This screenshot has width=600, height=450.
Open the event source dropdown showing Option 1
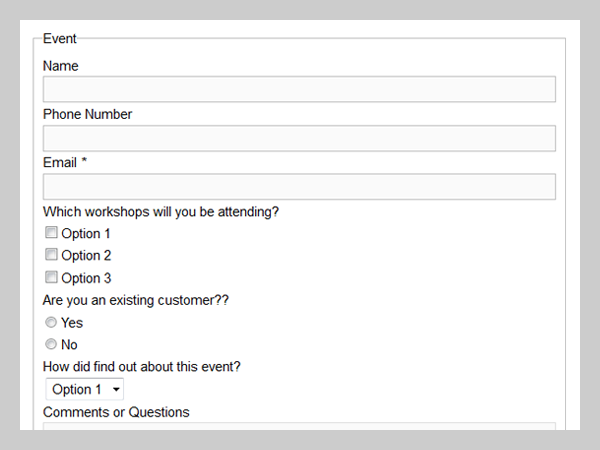[x=85, y=389]
